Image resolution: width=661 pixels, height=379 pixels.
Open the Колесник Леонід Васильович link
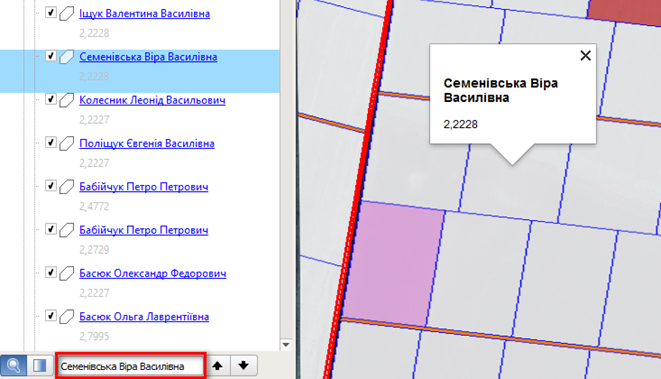point(152,100)
